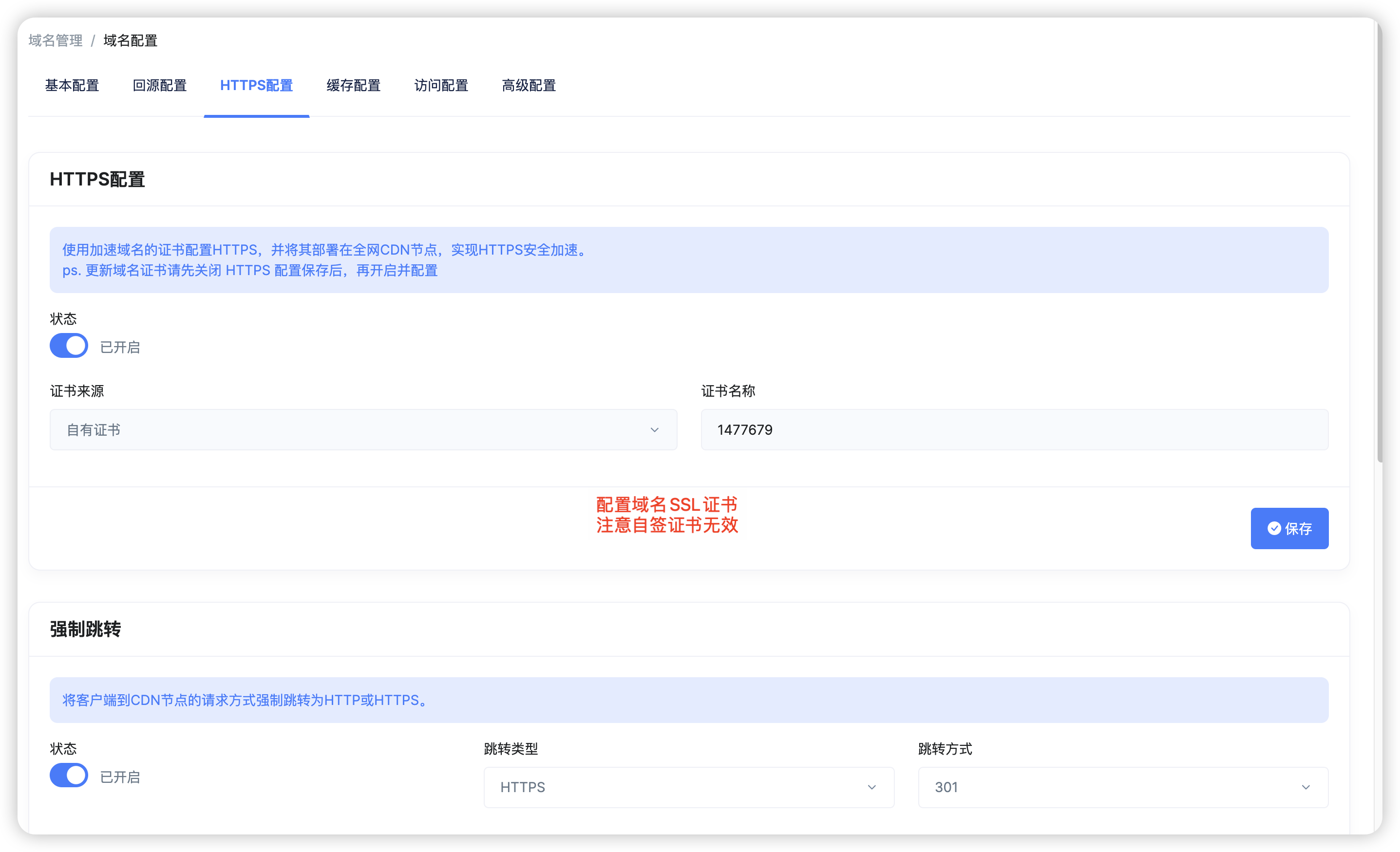Select the 缓存配置 tab
Viewport: 1400px width, 852px height.
click(353, 86)
